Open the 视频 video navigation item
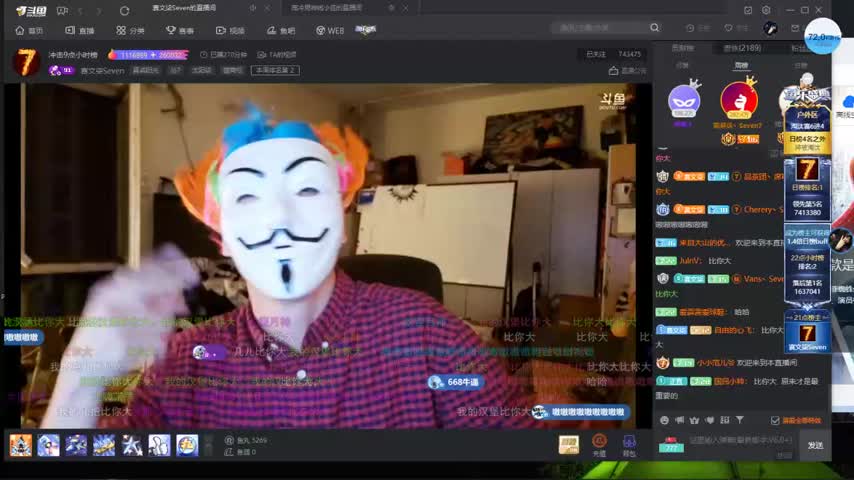This screenshot has width=854, height=480. click(230, 31)
